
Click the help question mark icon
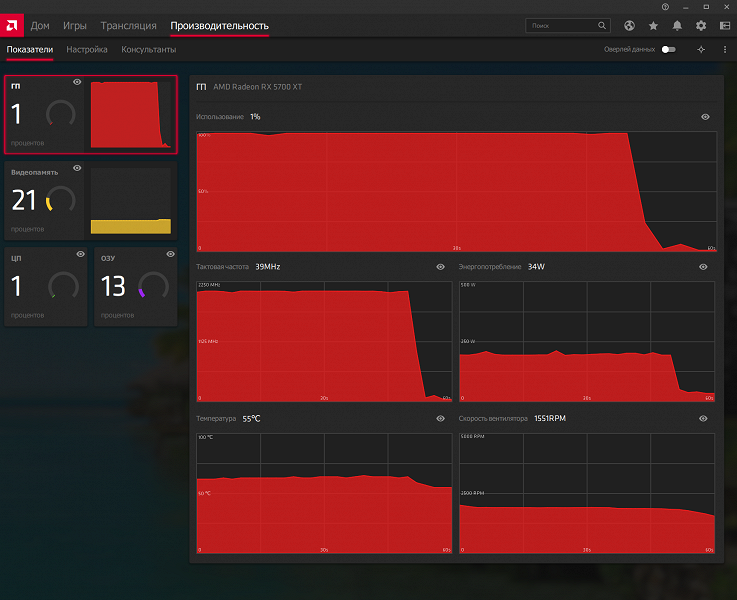[x=666, y=6]
